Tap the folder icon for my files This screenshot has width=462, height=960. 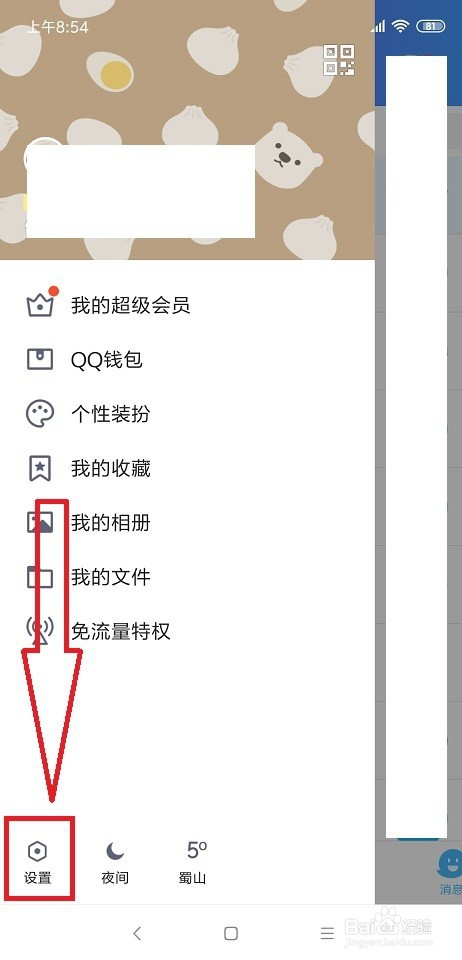(40, 577)
